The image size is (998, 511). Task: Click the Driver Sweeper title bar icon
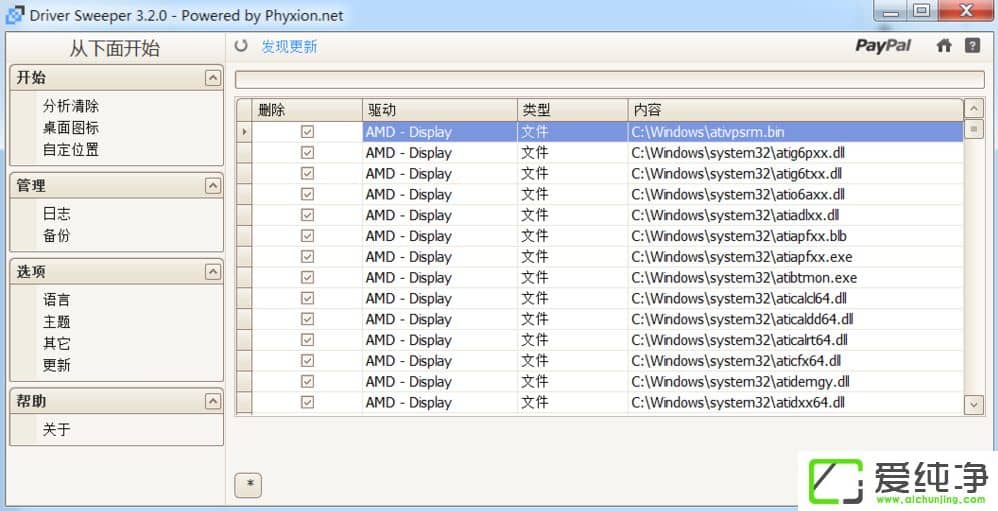[15, 15]
